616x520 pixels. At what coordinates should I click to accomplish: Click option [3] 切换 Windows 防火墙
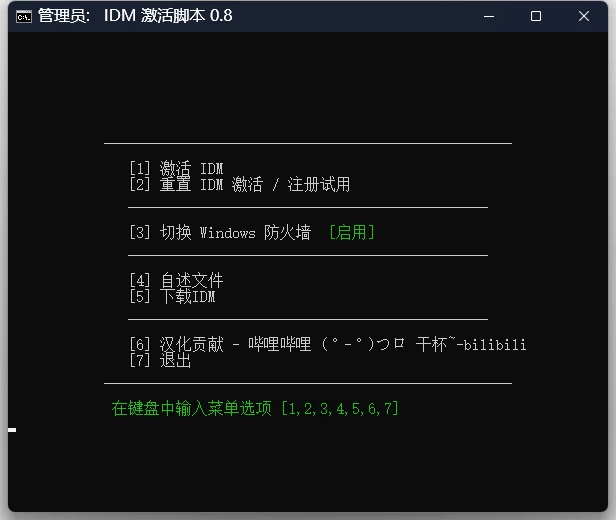click(220, 233)
